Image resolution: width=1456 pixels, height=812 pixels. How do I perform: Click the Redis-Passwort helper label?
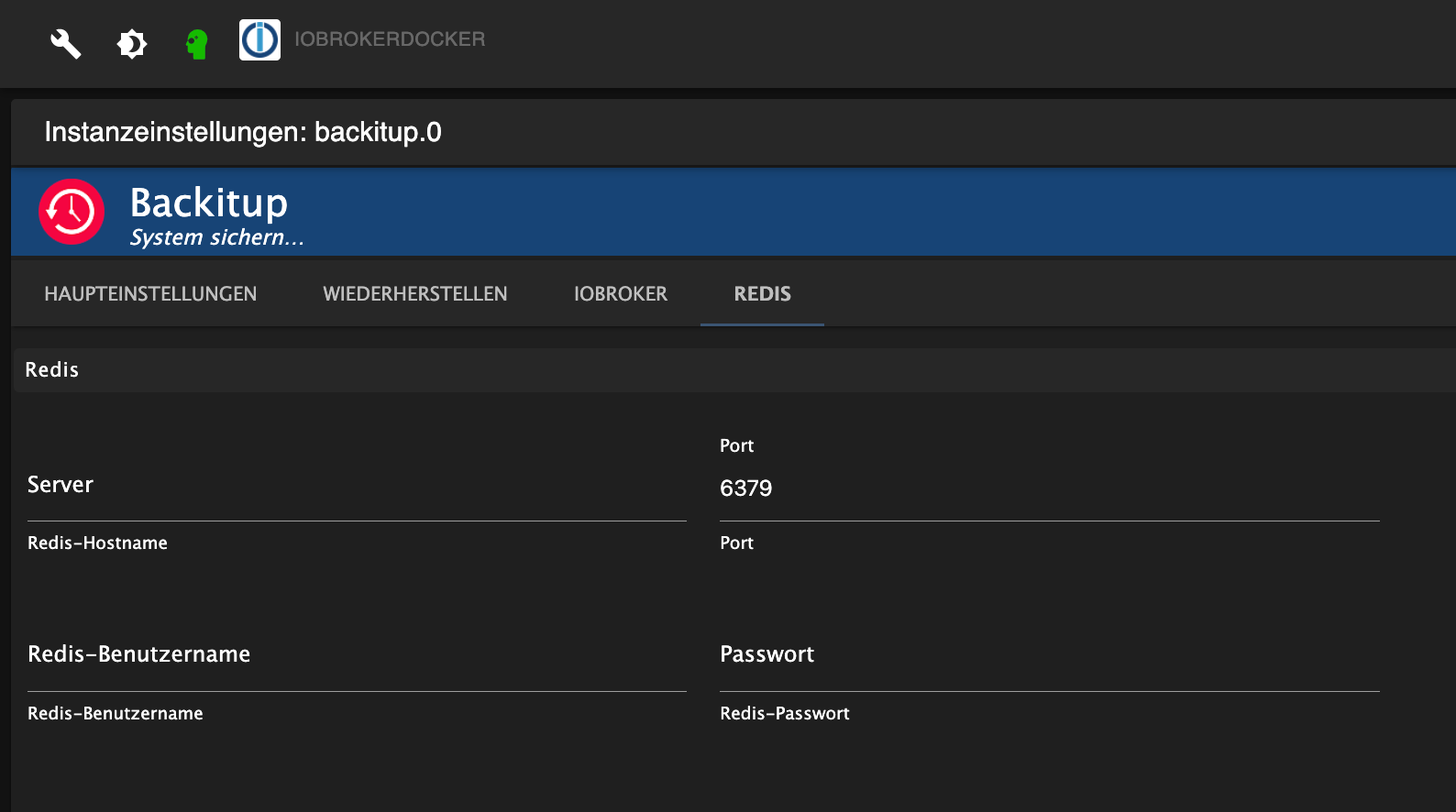coord(785,713)
